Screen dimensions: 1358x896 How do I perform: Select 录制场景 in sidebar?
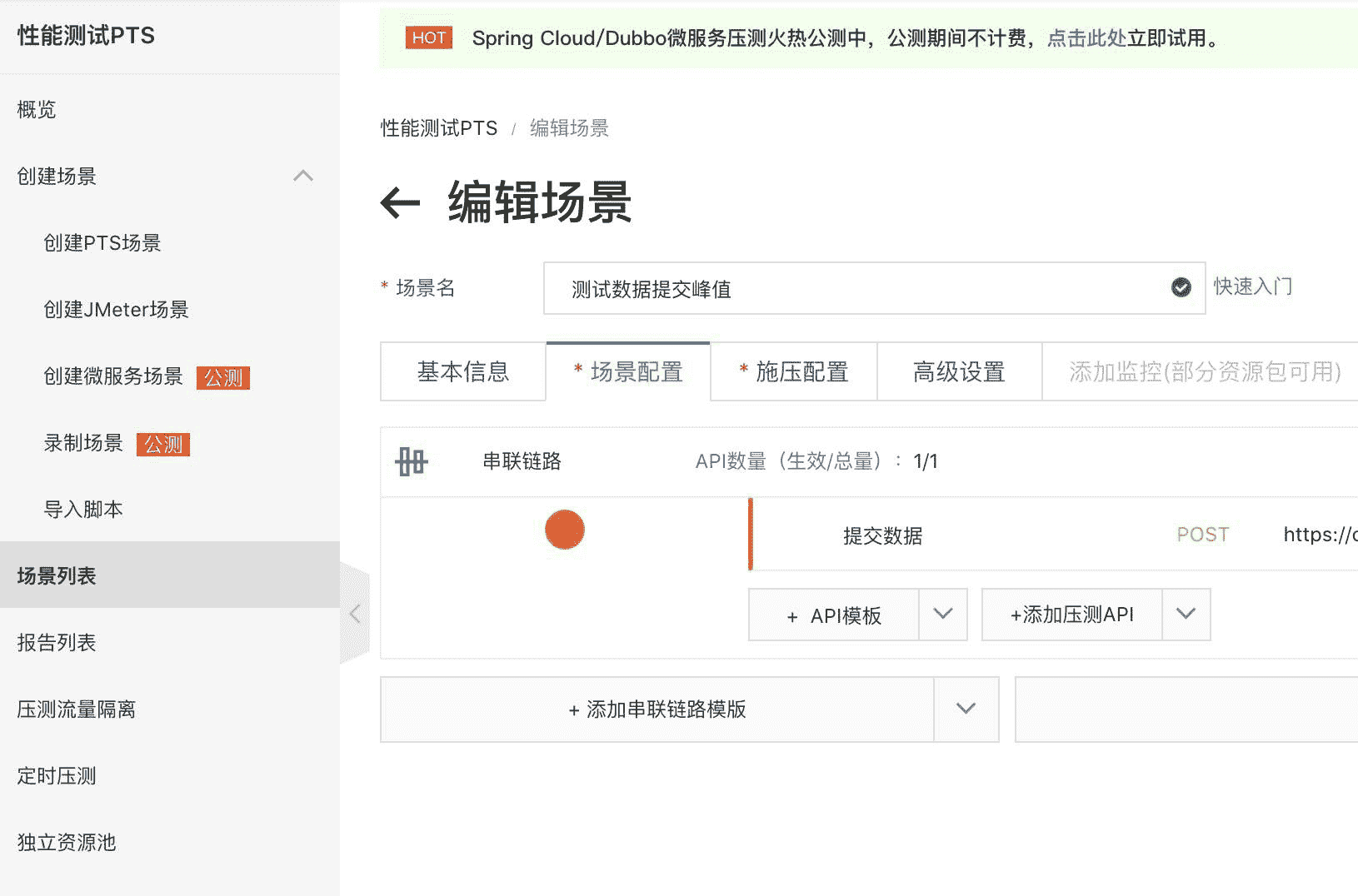(x=83, y=443)
